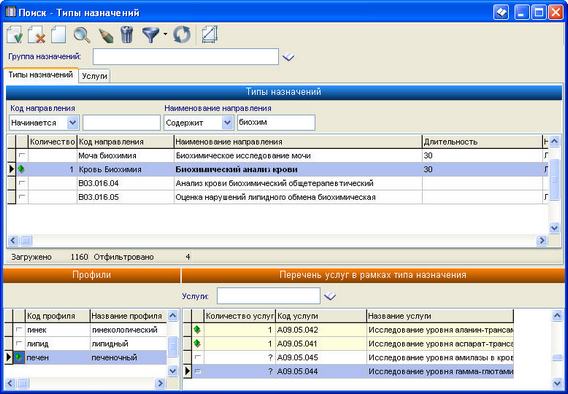Screen dimensions: 568x394
Task: Sort by Код направления column header
Action: pyautogui.click(x=125, y=142)
